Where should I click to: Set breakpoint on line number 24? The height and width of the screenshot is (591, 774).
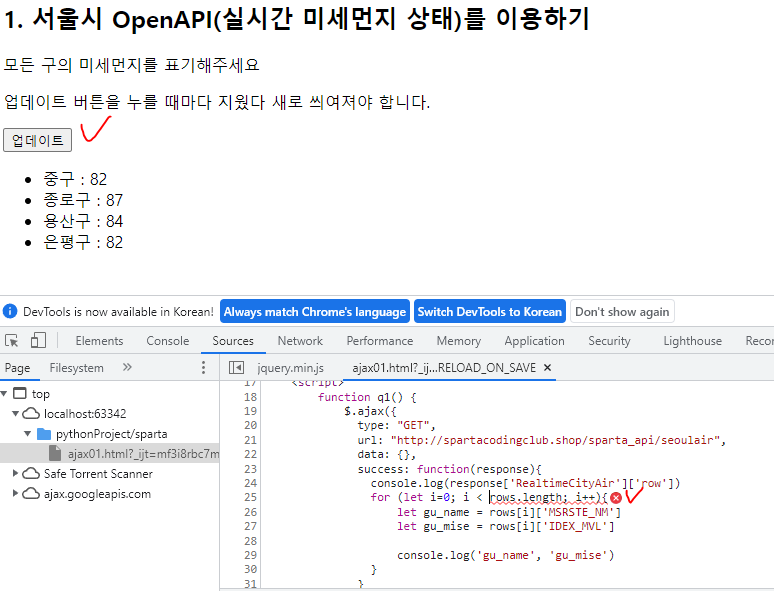(250, 483)
